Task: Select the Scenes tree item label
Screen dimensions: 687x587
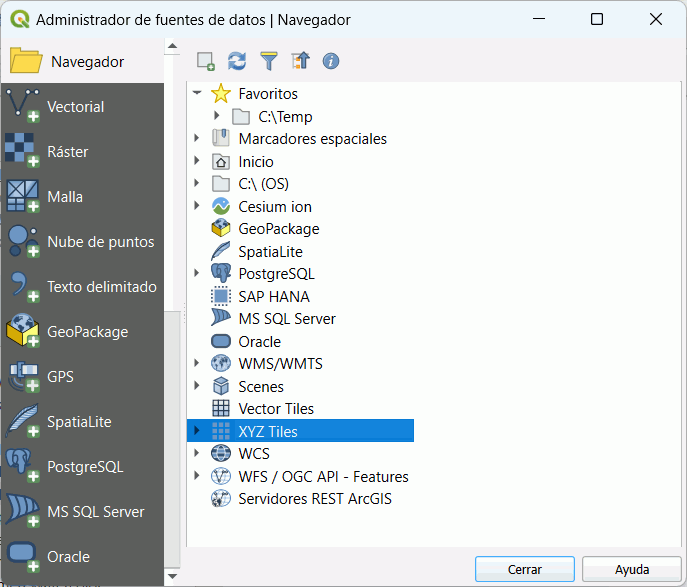Action: click(x=261, y=386)
